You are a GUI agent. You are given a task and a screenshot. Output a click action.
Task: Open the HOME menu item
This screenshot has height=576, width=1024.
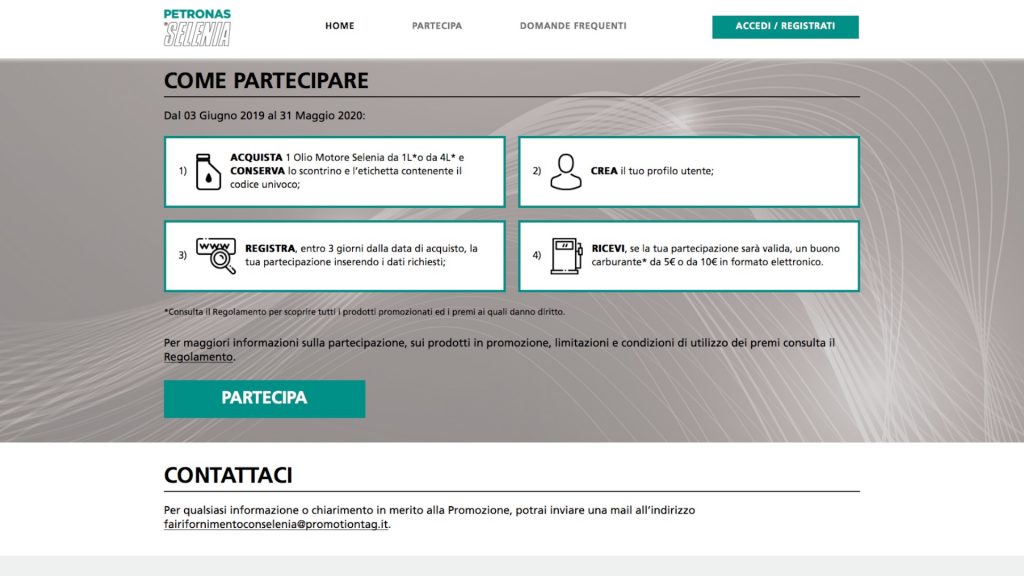(x=340, y=26)
